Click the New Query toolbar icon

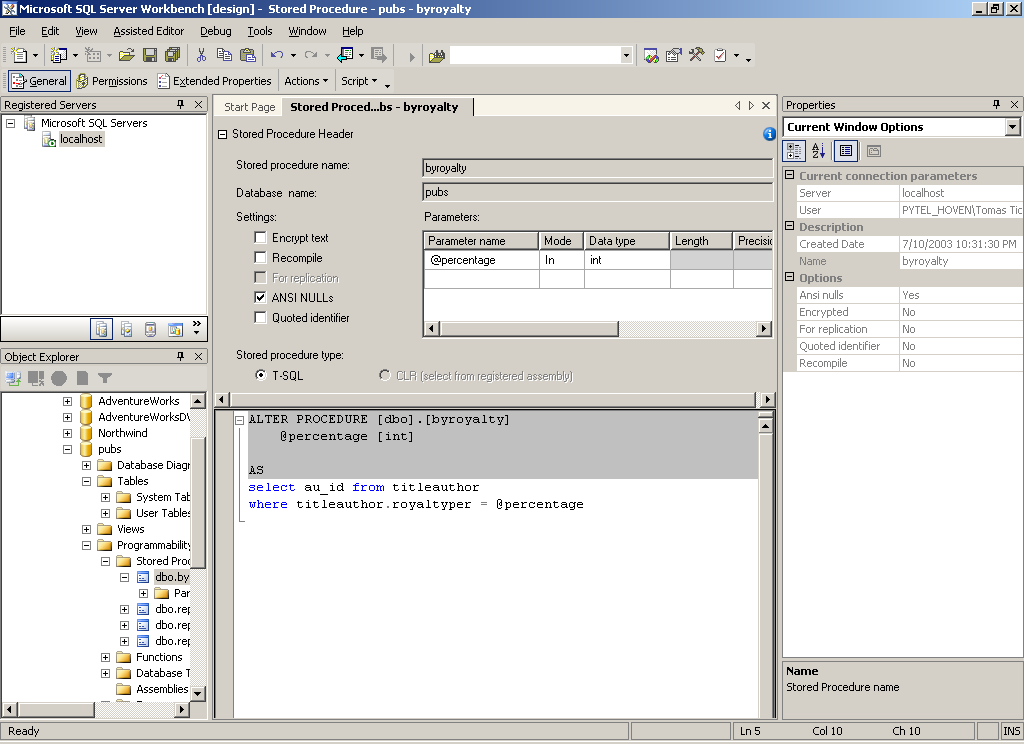[x=20, y=56]
